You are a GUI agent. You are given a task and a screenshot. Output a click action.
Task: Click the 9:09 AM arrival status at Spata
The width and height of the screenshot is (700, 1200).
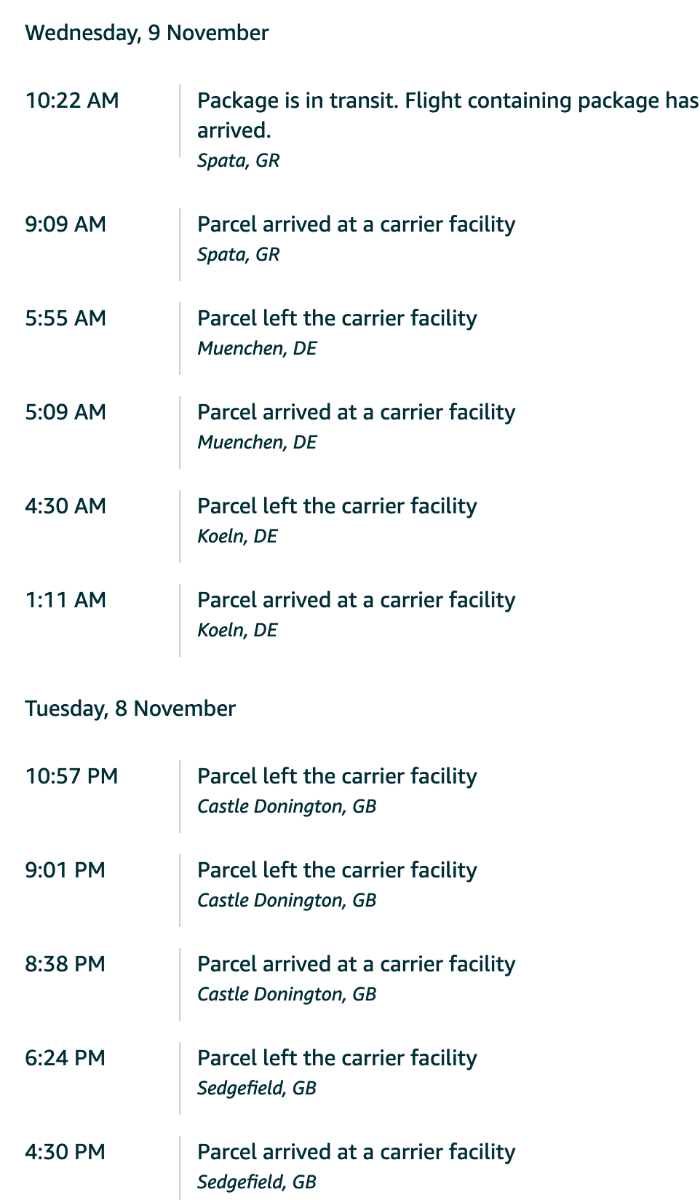click(x=356, y=225)
